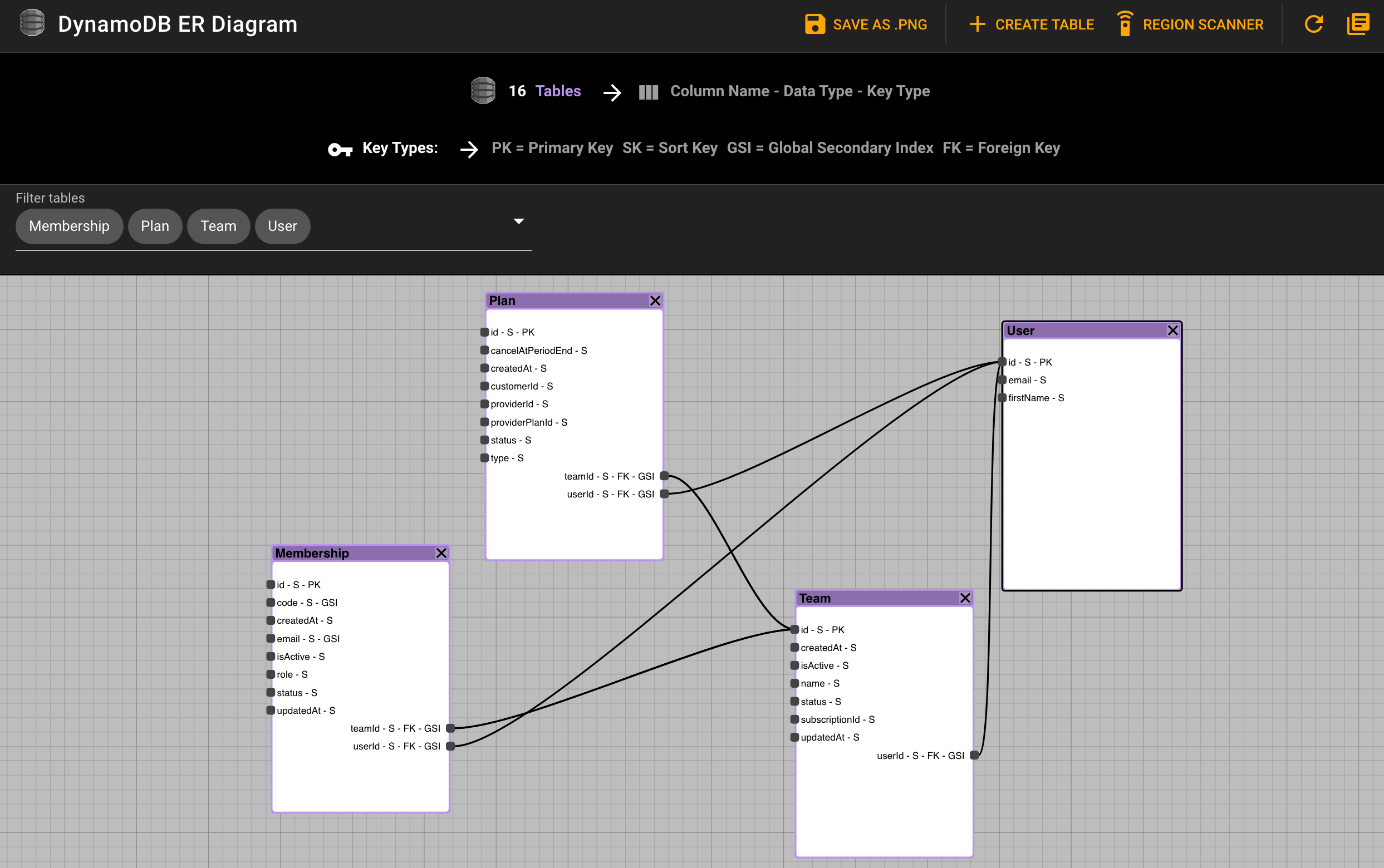Image resolution: width=1384 pixels, height=868 pixels.
Task: Click the 'providerId - S' row in Plan
Action: click(519, 404)
